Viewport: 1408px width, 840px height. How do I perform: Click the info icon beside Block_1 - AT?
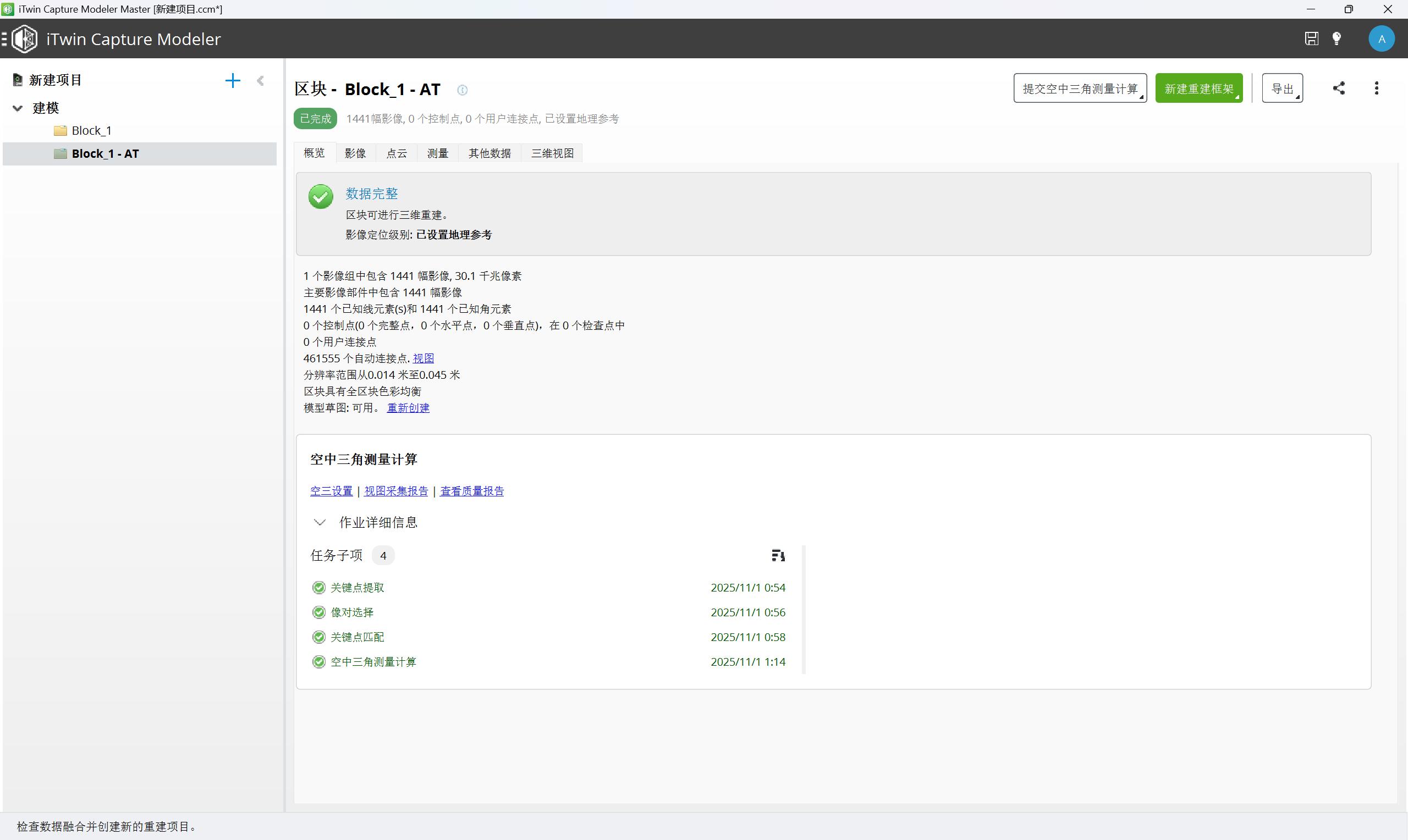[462, 90]
